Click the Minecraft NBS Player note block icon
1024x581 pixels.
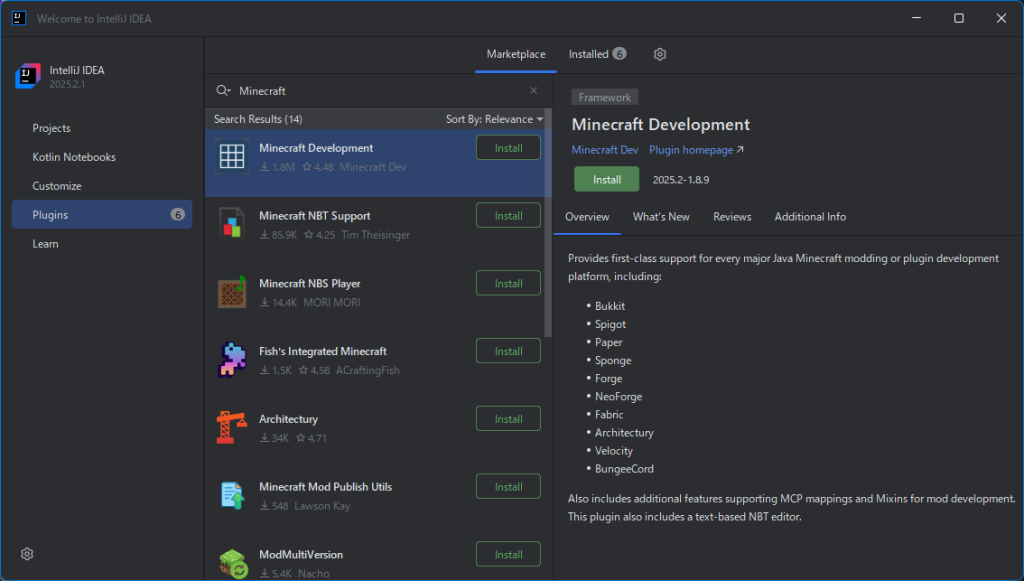pos(232,293)
